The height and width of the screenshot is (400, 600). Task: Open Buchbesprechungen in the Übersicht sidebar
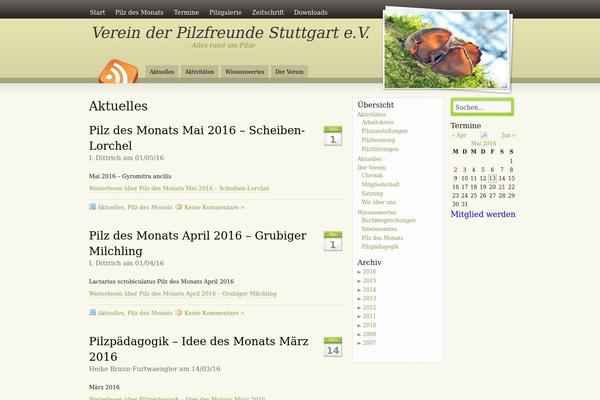[388, 220]
